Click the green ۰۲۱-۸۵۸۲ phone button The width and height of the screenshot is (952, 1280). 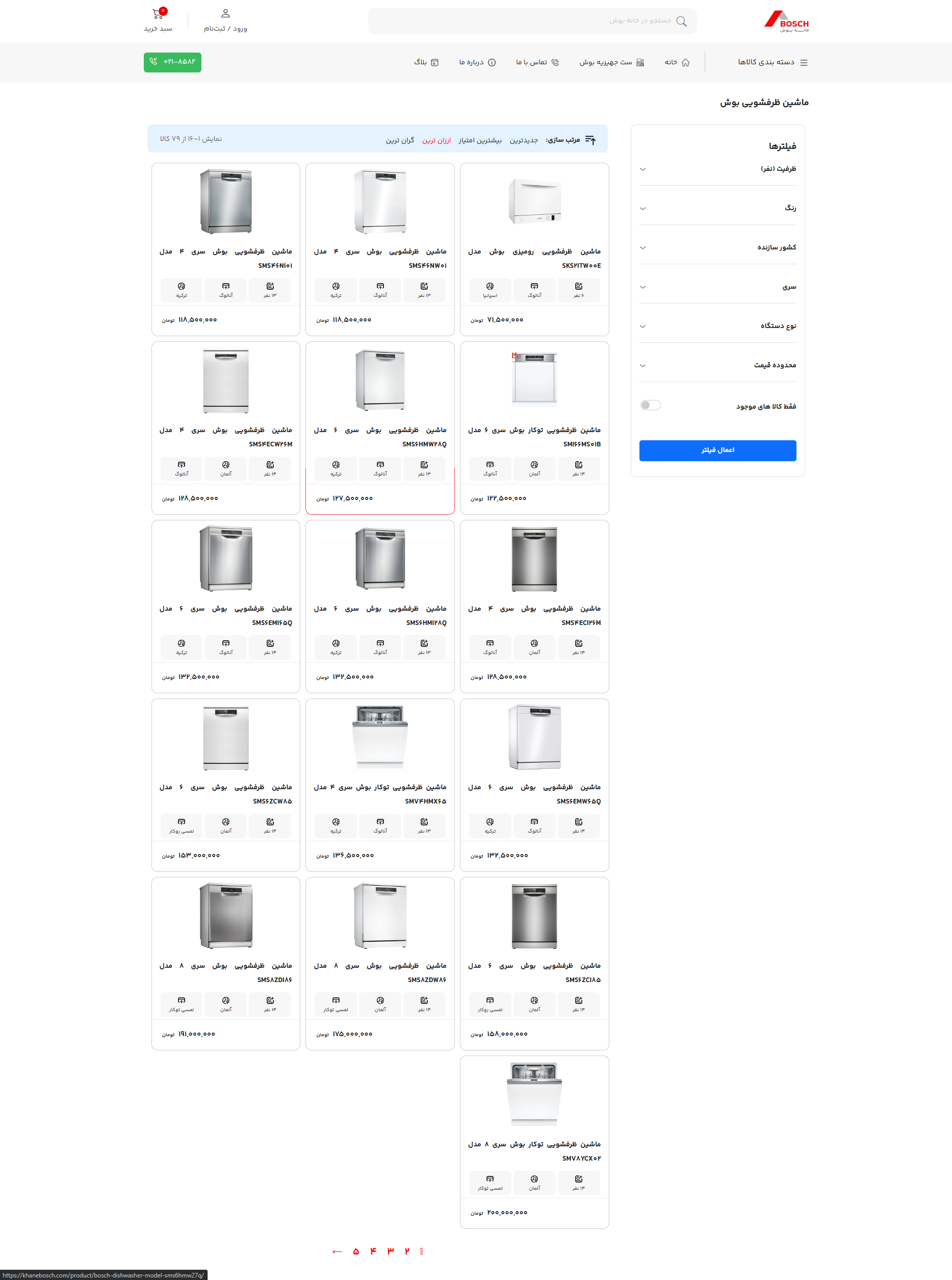tap(172, 62)
